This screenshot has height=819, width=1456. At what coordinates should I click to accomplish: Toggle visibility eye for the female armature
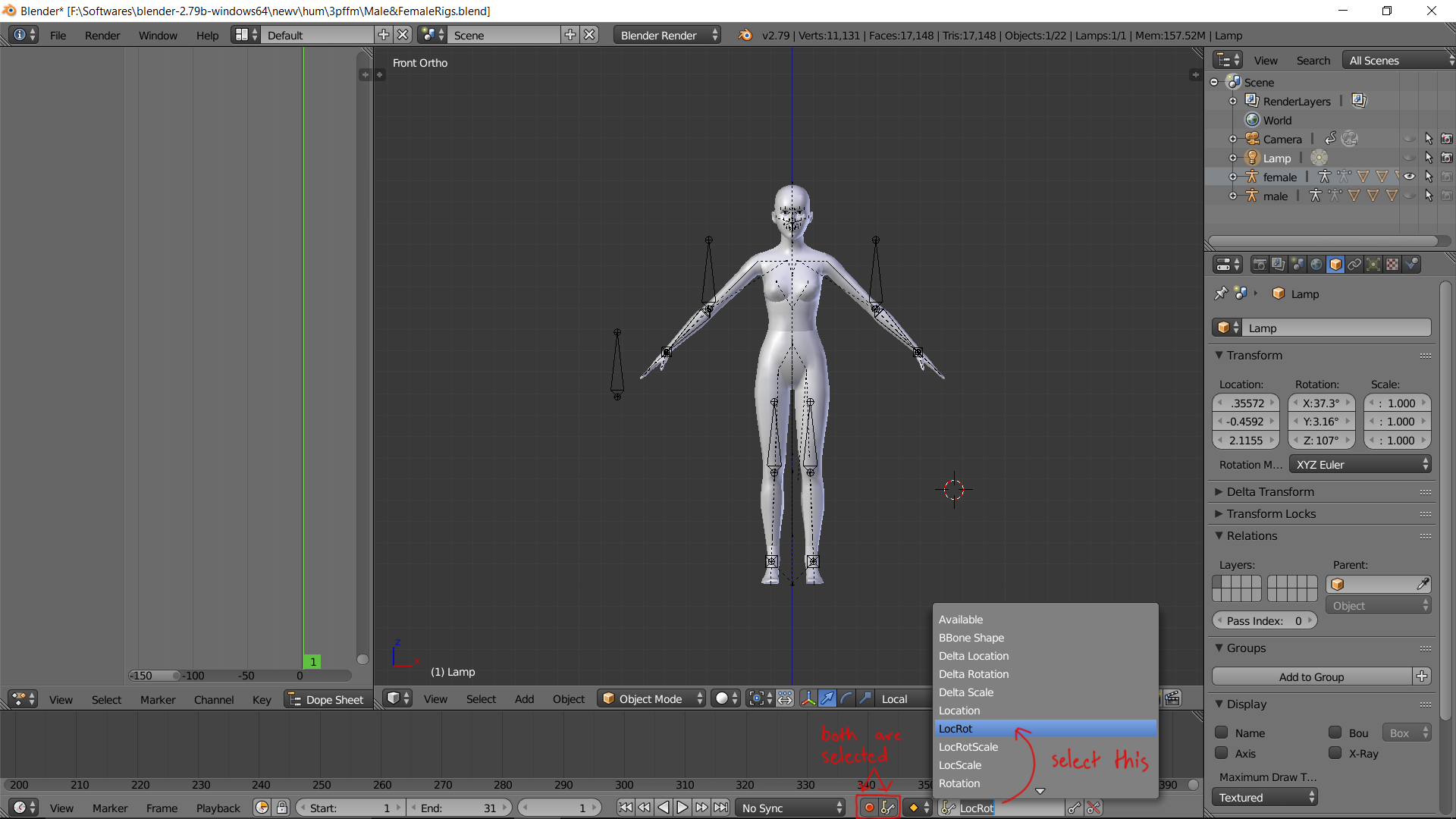tap(1409, 177)
